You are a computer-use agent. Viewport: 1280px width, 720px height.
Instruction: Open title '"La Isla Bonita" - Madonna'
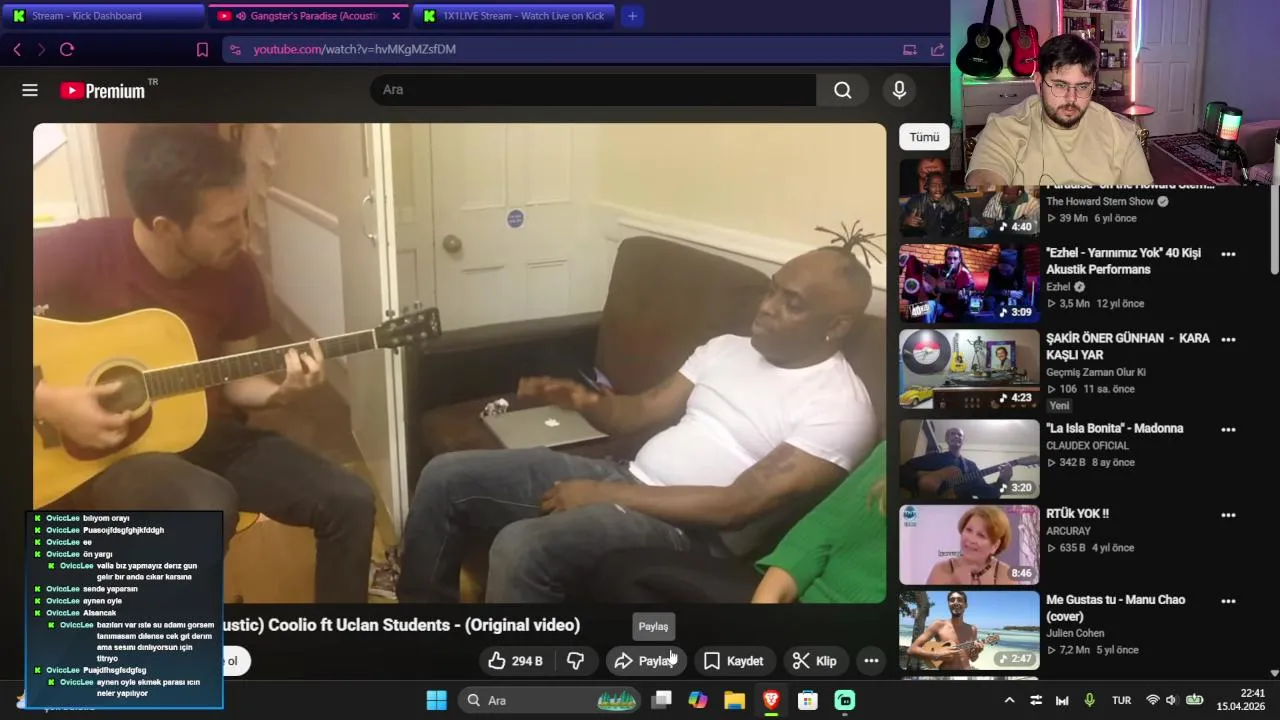pos(1115,428)
